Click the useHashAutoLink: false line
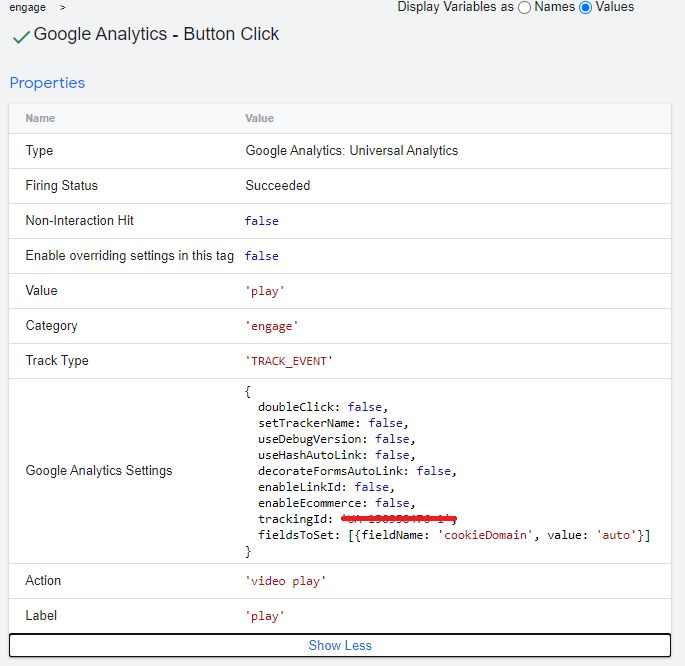 click(336, 455)
